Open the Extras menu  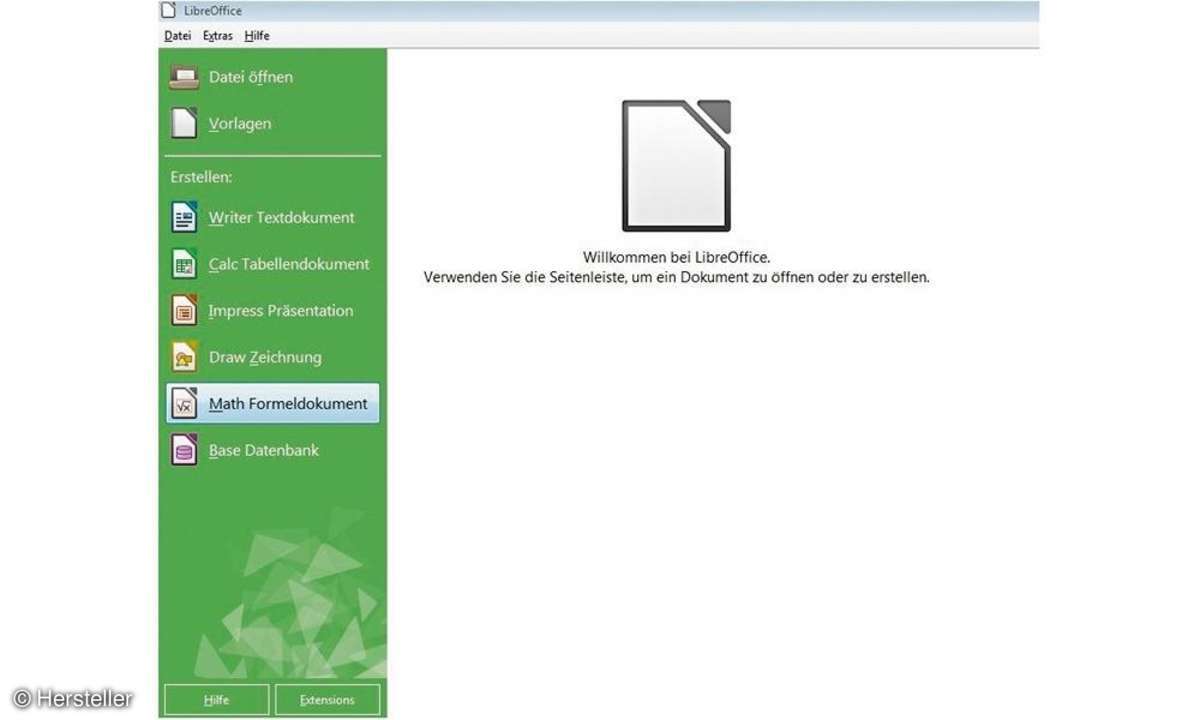coord(217,36)
